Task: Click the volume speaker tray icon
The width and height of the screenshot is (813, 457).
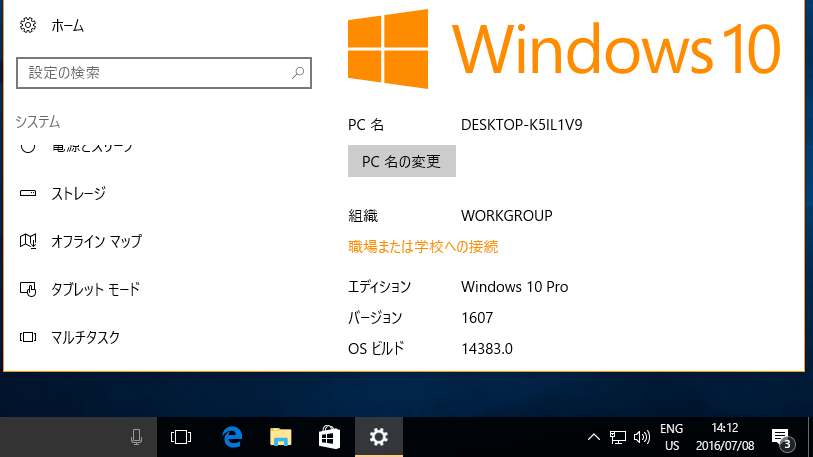Action: tap(641, 437)
